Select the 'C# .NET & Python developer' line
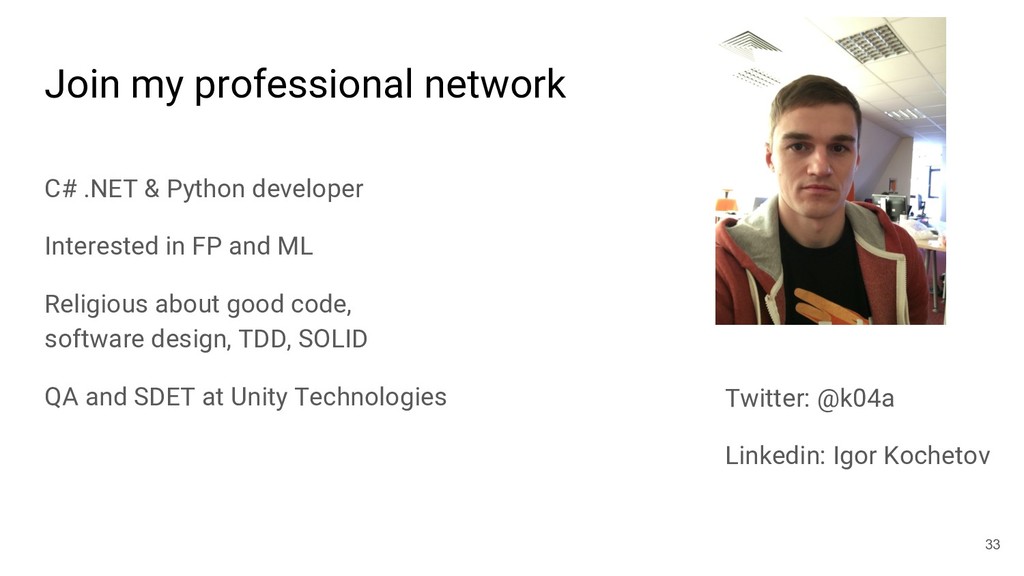1024x576 pixels. 203,188
